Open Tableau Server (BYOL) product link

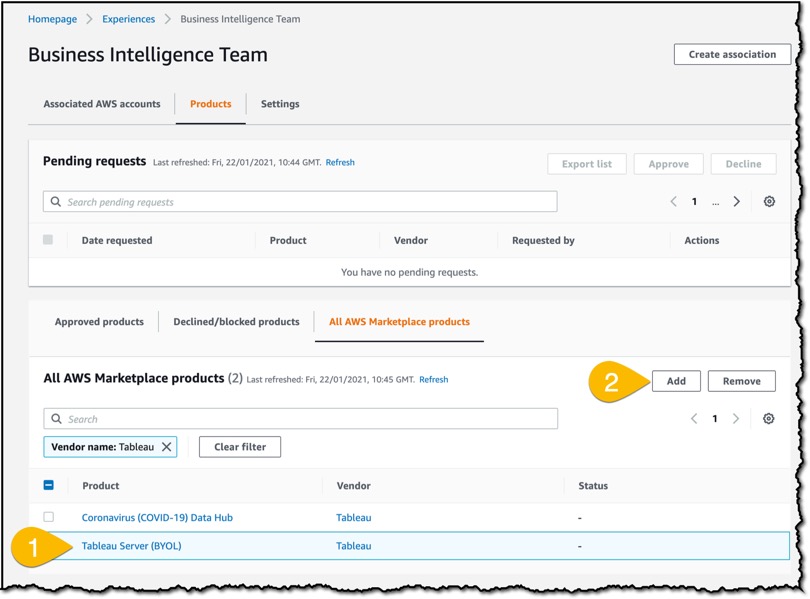131,546
